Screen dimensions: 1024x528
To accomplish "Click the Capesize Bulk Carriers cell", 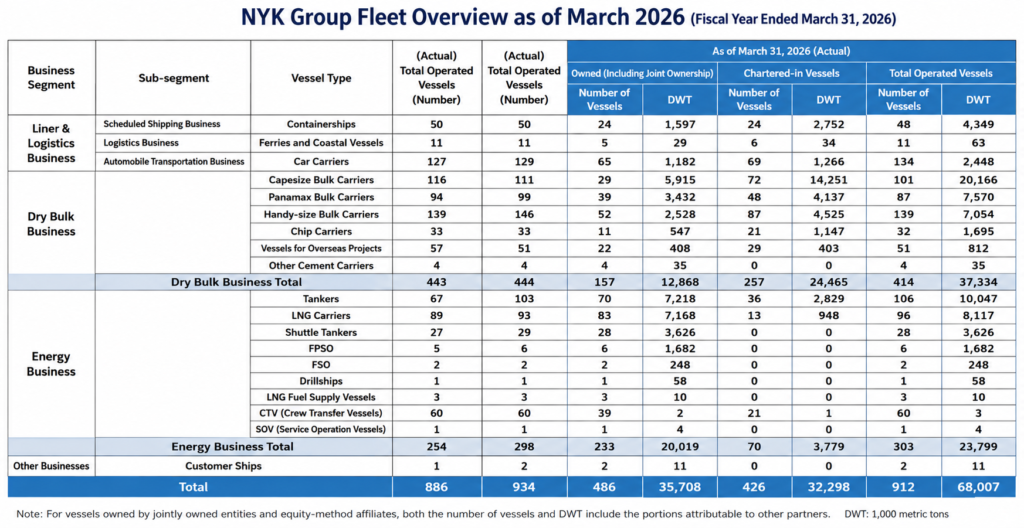I will (x=321, y=180).
